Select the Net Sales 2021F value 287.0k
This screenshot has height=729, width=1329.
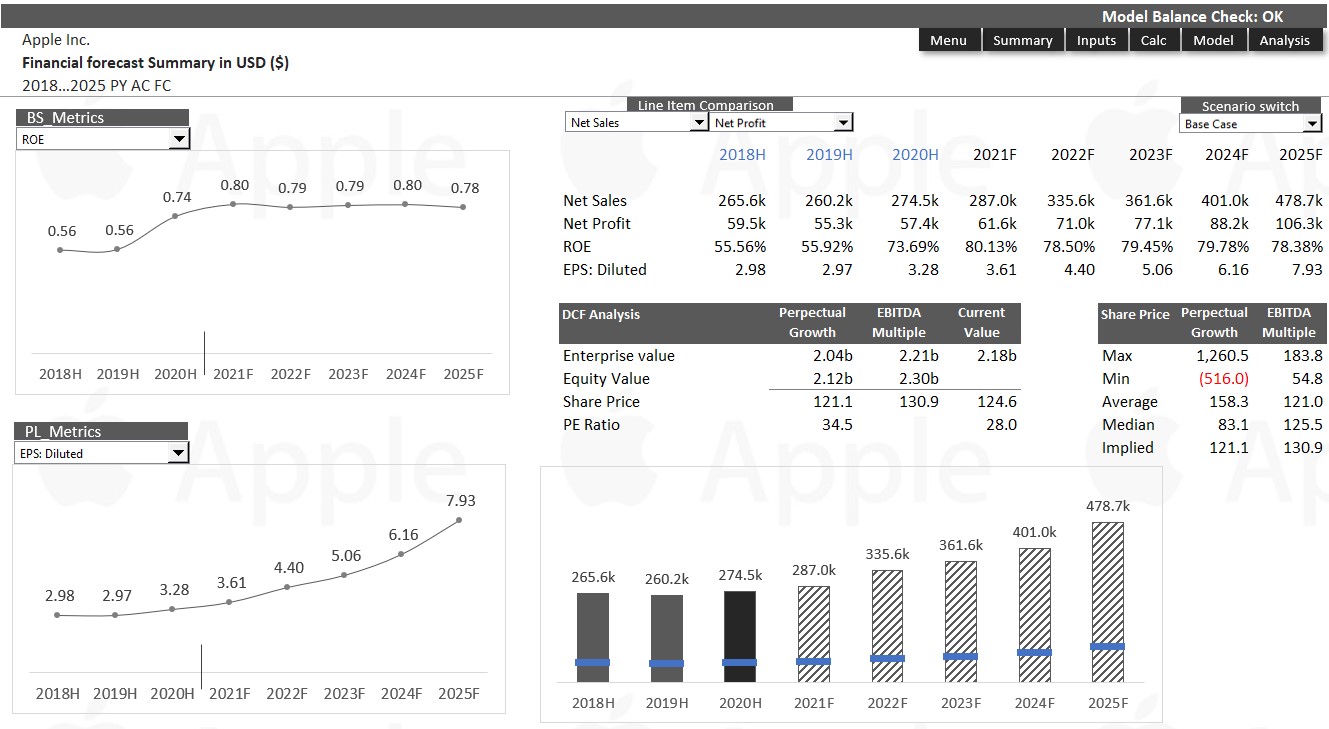click(x=993, y=200)
